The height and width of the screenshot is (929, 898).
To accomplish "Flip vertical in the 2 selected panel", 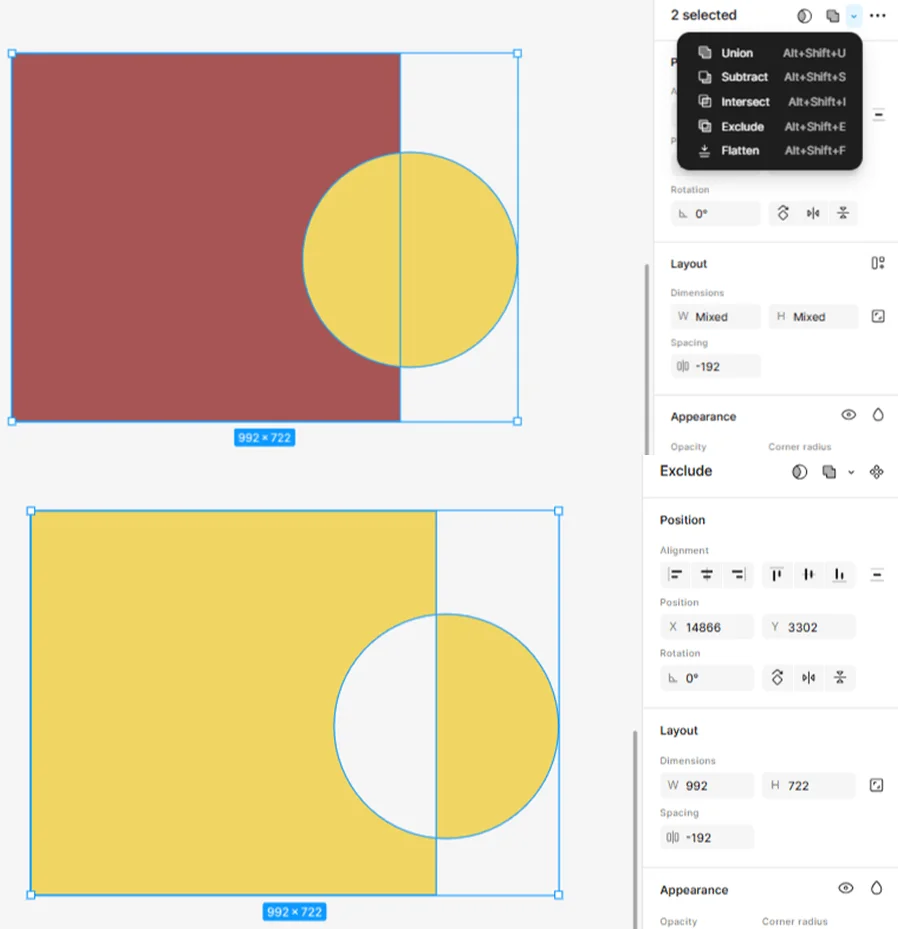I will click(x=843, y=213).
